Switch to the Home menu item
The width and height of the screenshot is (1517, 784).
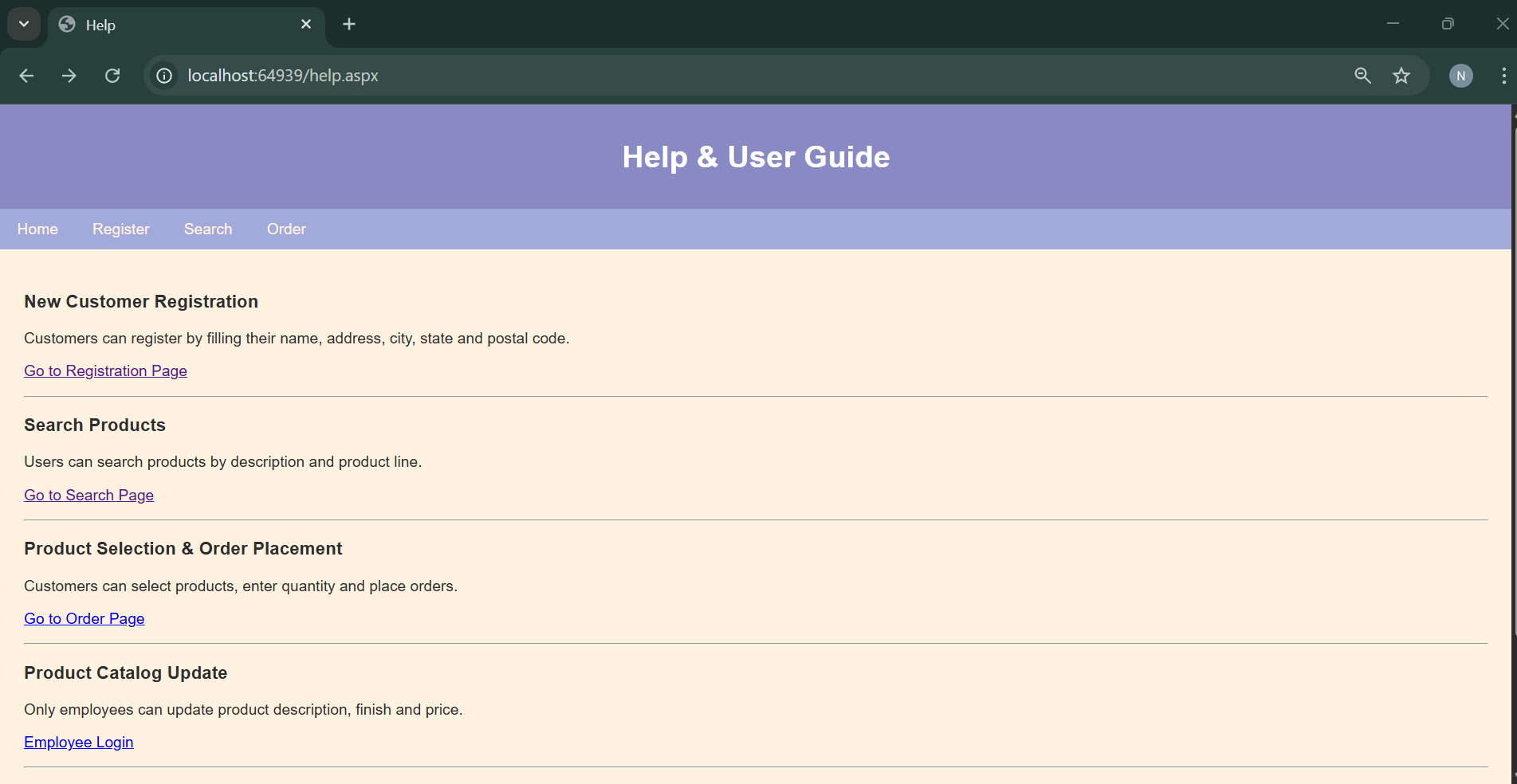37,229
